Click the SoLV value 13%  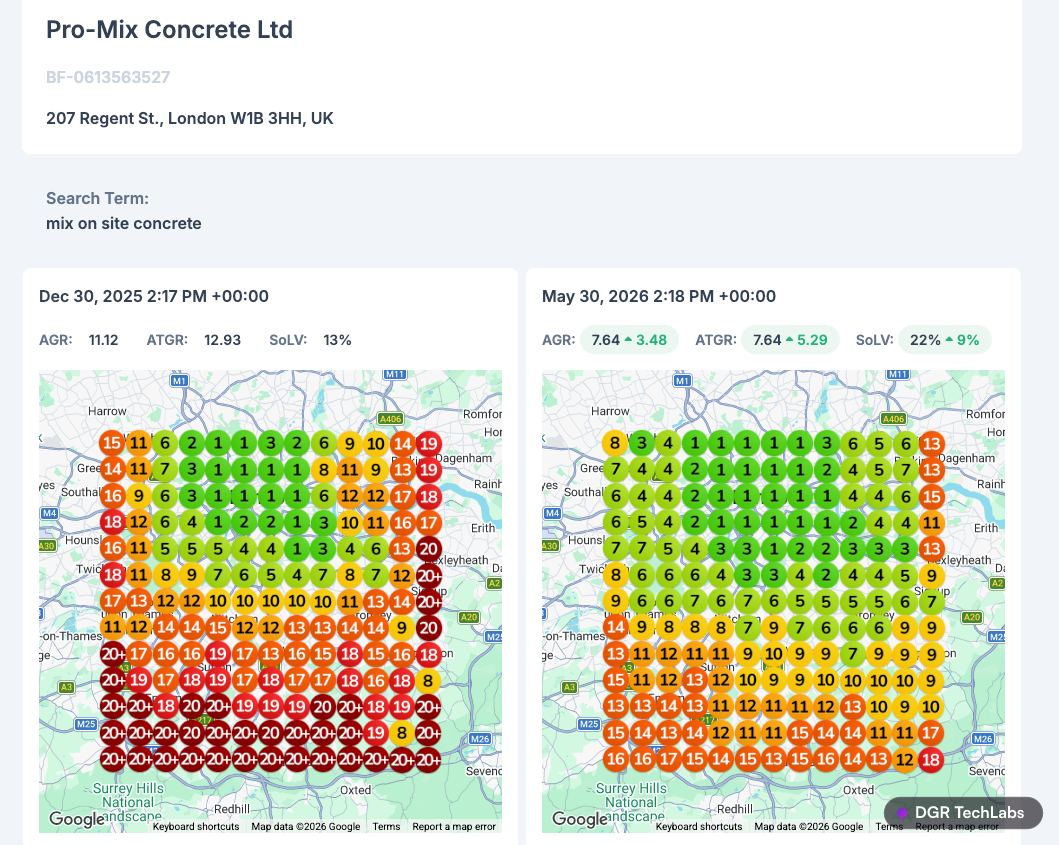[x=337, y=340]
